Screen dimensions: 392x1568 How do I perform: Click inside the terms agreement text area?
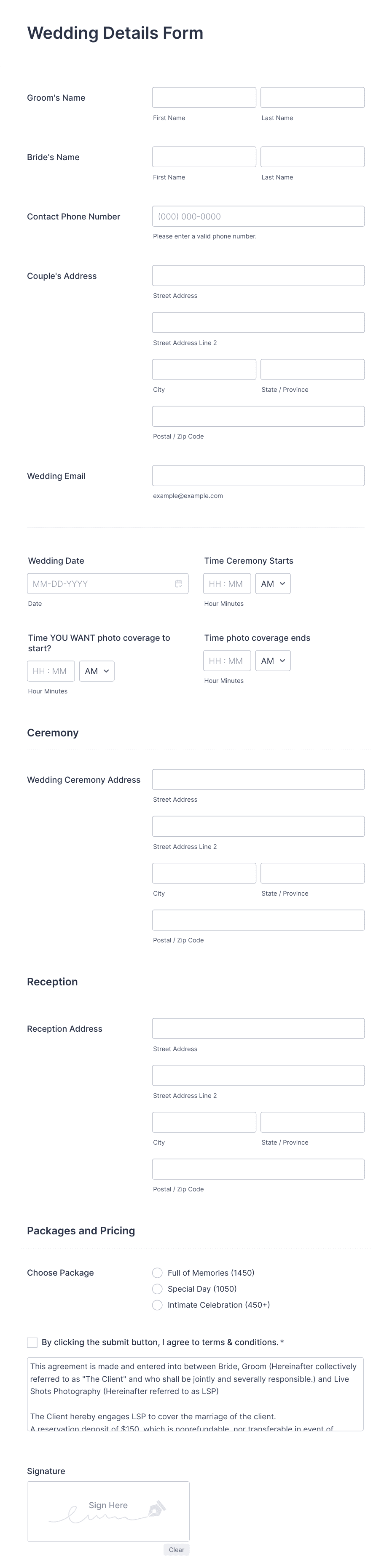pyautogui.click(x=196, y=1393)
